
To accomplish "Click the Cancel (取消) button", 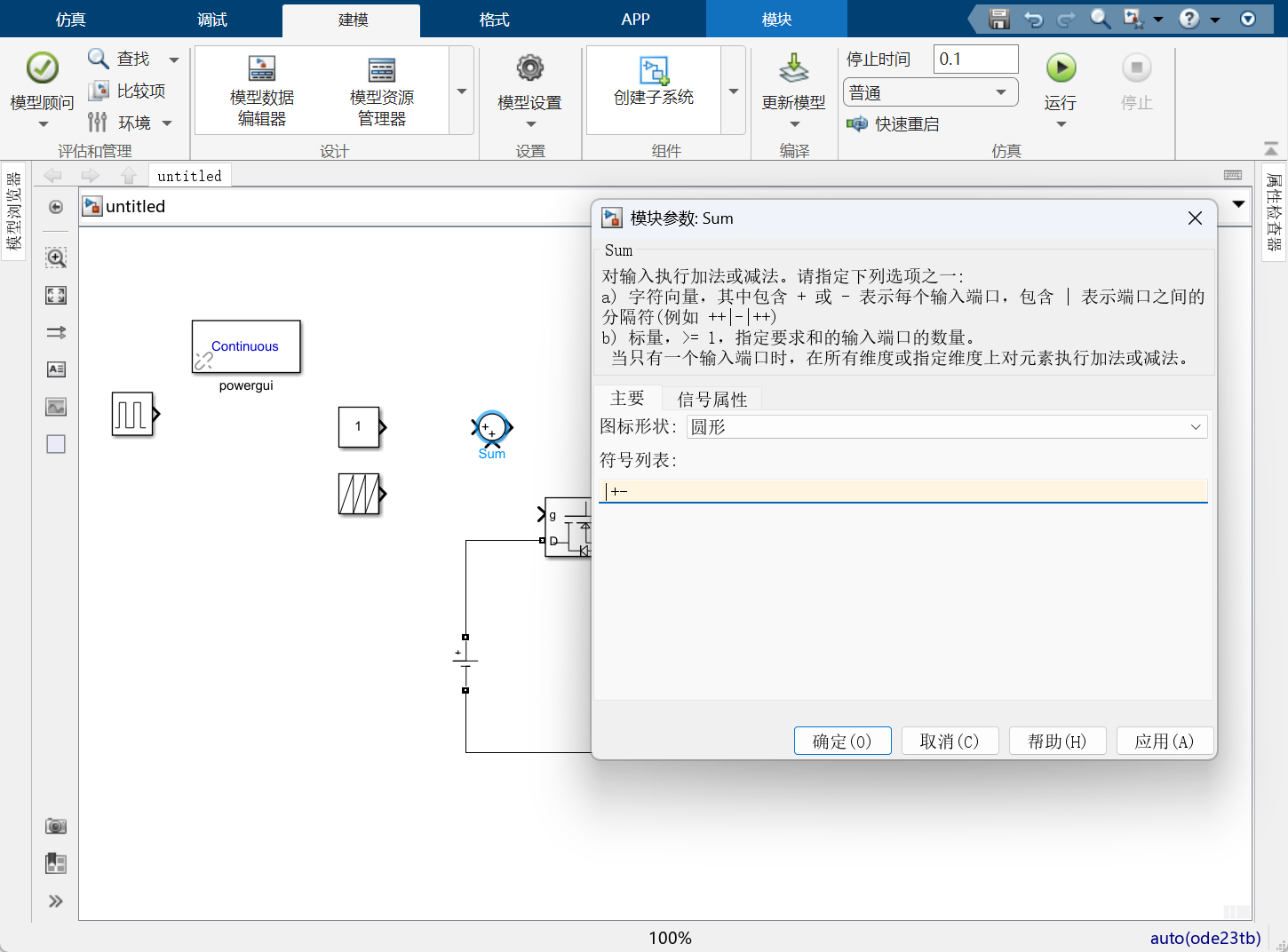I will [950, 742].
